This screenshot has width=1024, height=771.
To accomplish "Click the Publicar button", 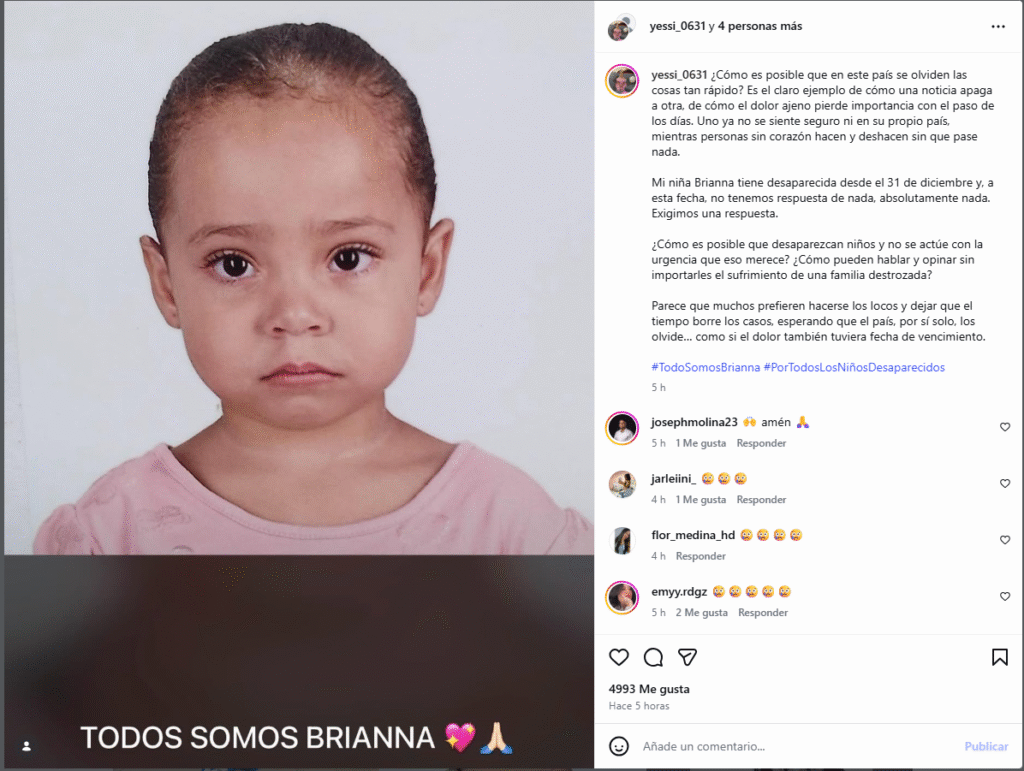I will point(986,746).
